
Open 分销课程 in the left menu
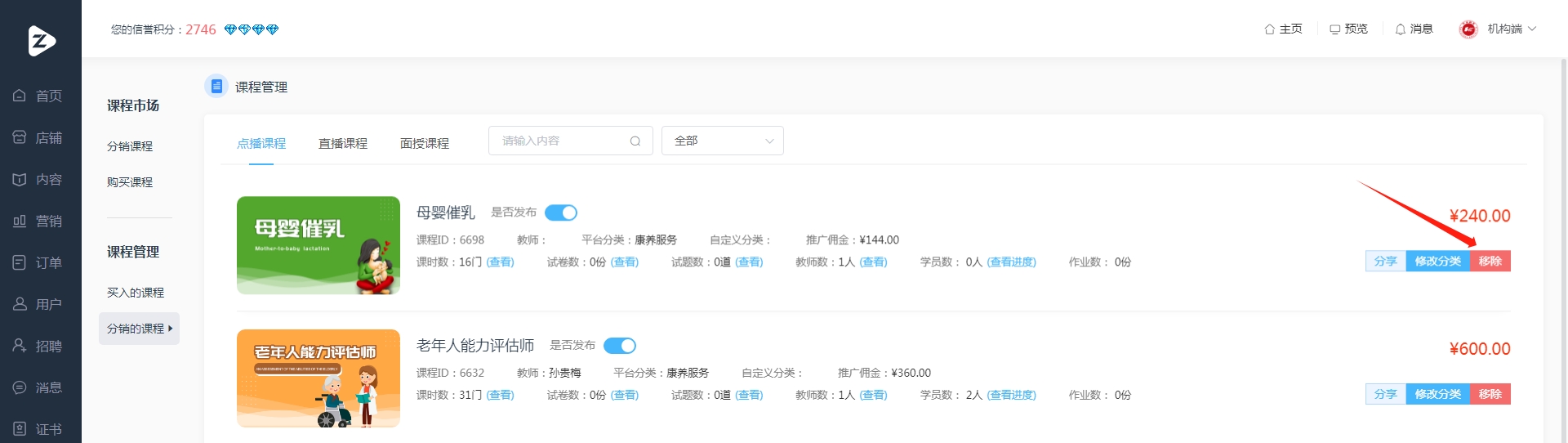[x=130, y=146]
